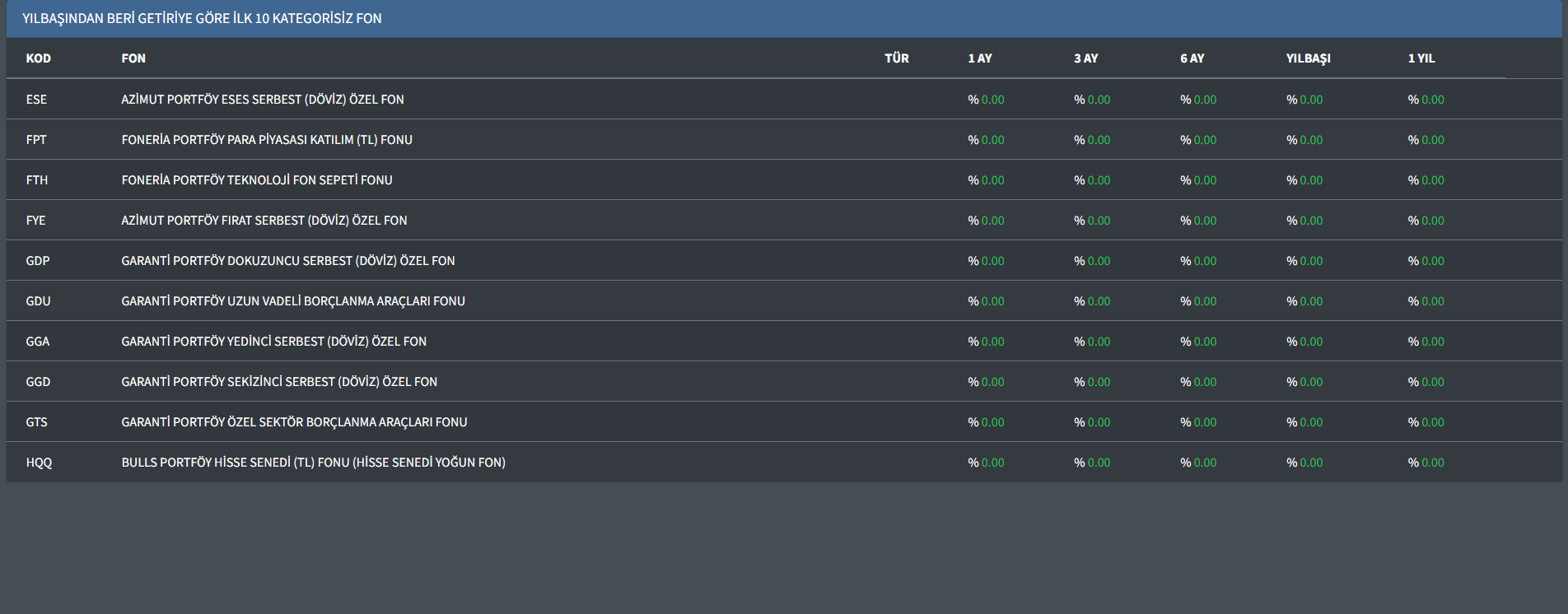Open Garanti Portföy Sekizinci Serbest fund
This screenshot has height=614, width=1568.
pyautogui.click(x=279, y=382)
